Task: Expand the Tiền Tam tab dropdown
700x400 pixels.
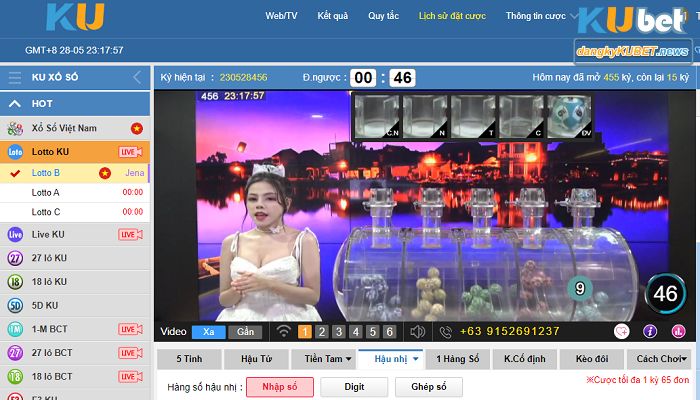Action: (323, 359)
